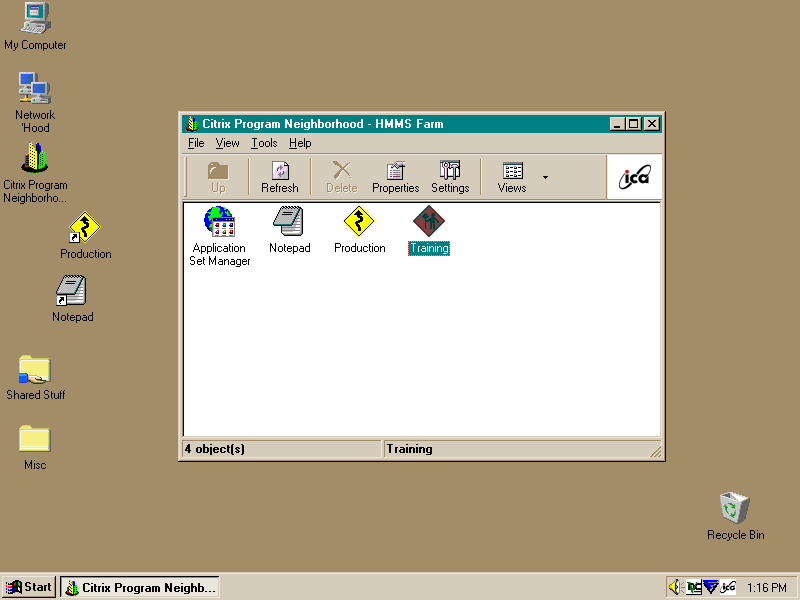Click the speaker volume tray icon
Image resolution: width=800 pixels, height=600 pixels.
coord(676,587)
